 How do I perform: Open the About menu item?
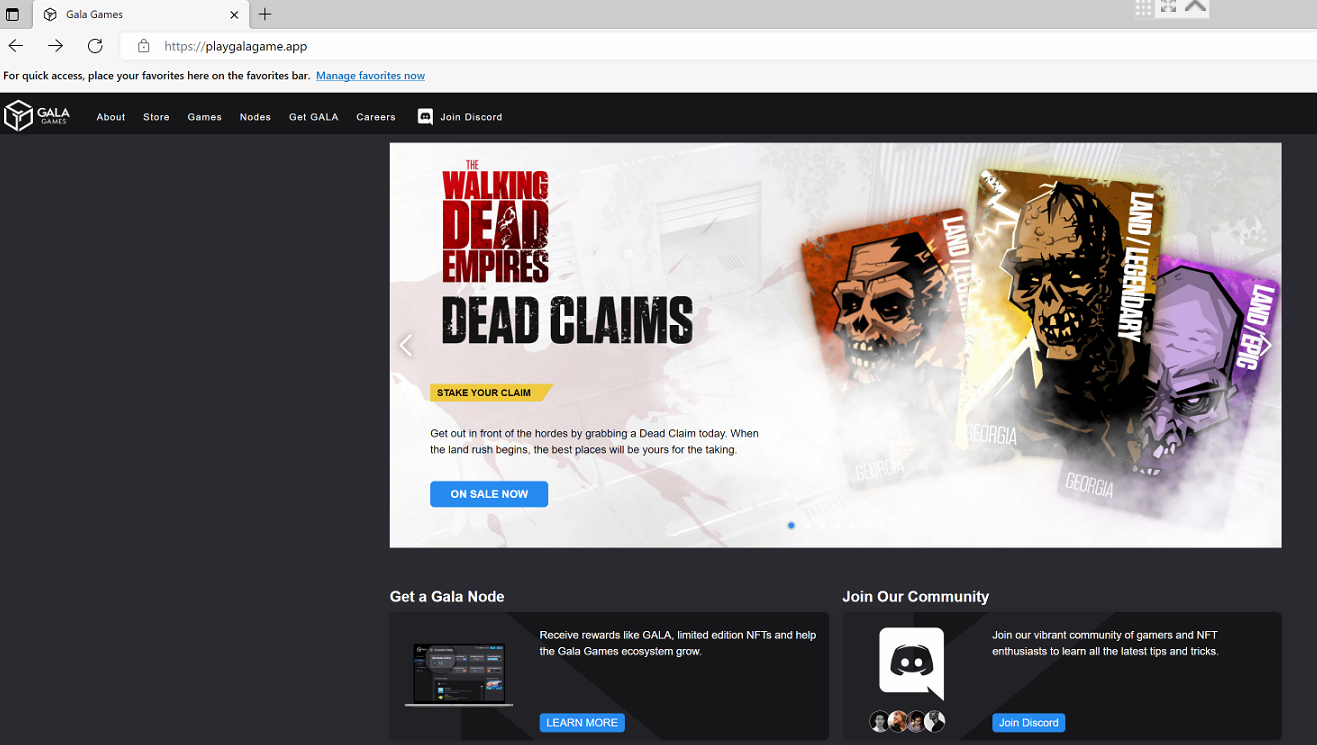pyautogui.click(x=111, y=117)
